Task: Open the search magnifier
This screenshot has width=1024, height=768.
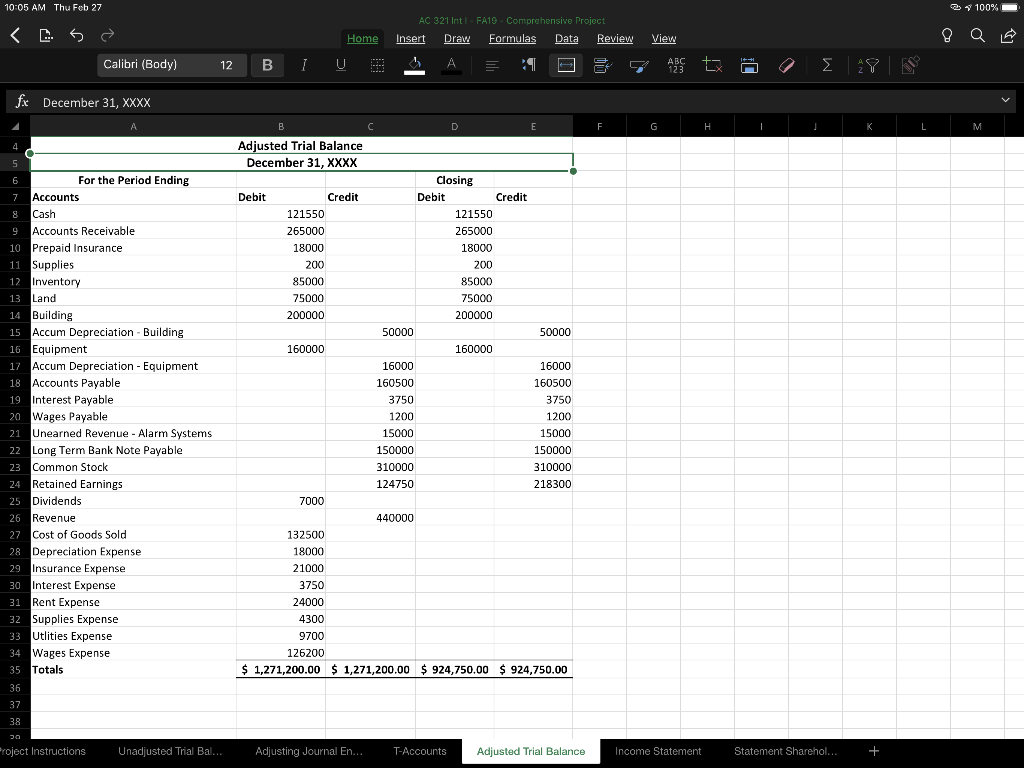Action: [978, 35]
